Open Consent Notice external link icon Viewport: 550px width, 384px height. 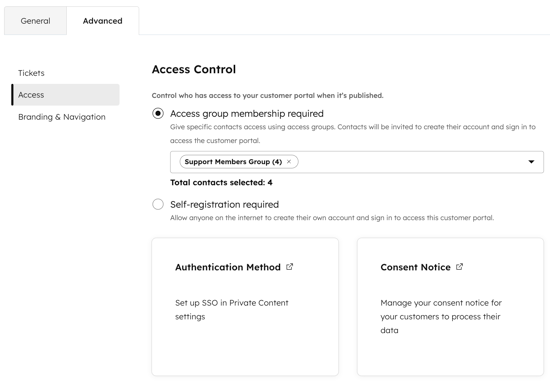[x=460, y=267]
